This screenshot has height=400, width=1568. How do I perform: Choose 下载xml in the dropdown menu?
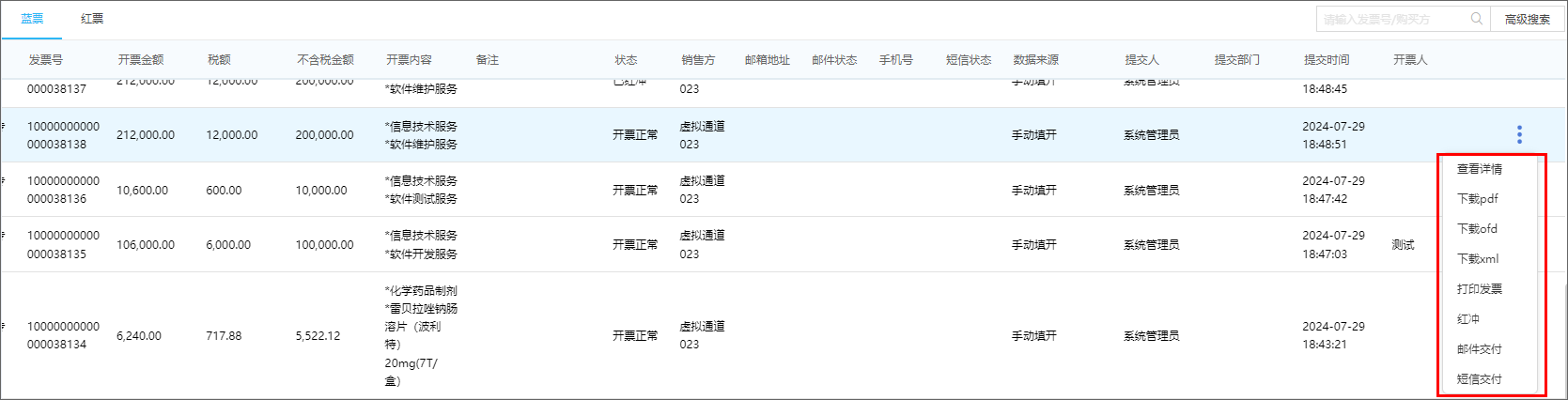pos(1478,259)
